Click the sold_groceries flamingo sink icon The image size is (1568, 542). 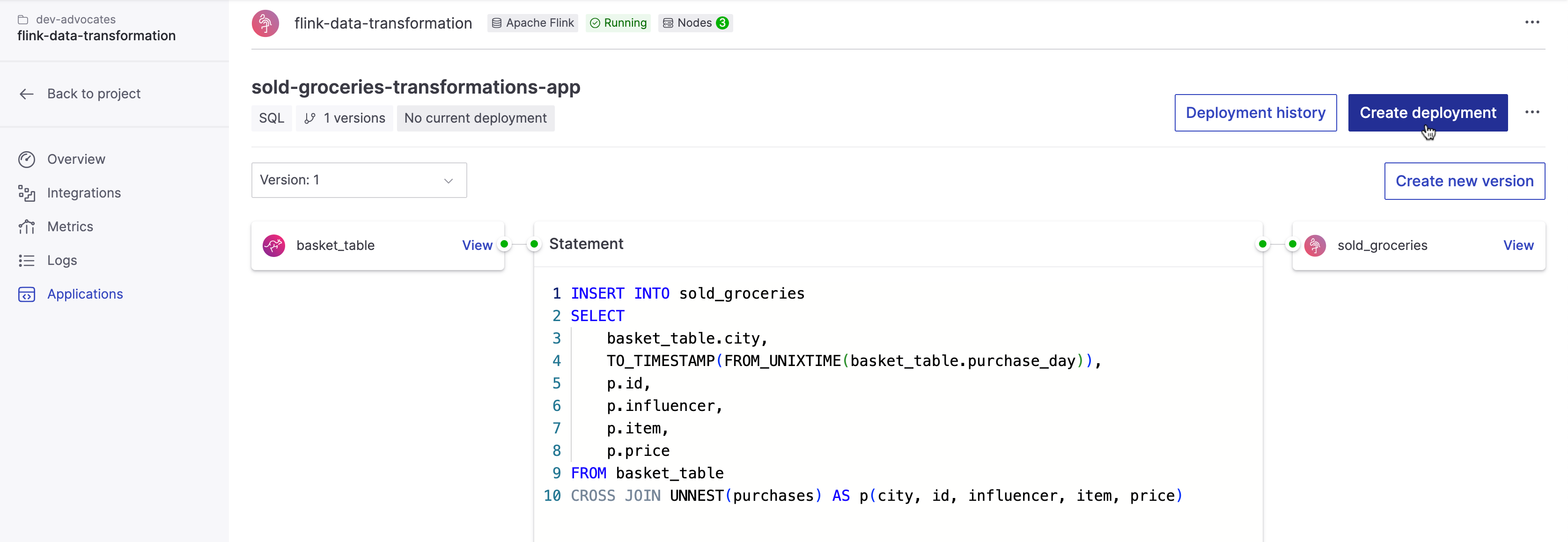pyautogui.click(x=1315, y=245)
